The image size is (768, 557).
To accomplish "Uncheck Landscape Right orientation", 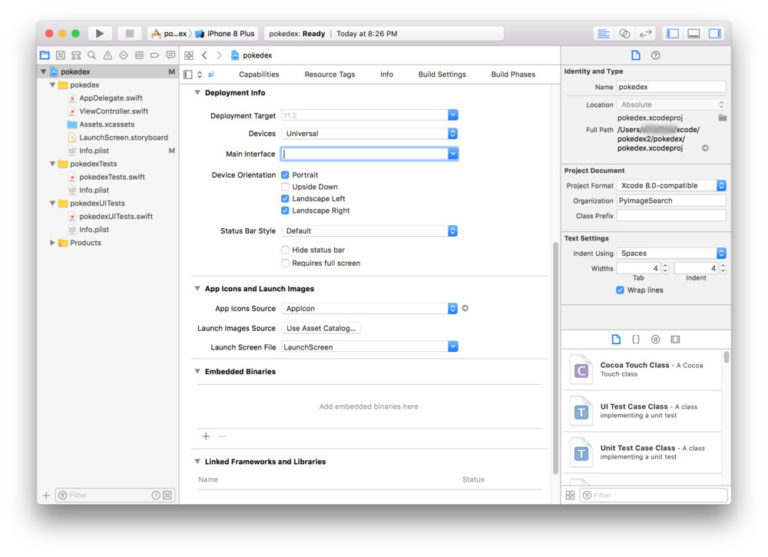I will [x=285, y=210].
